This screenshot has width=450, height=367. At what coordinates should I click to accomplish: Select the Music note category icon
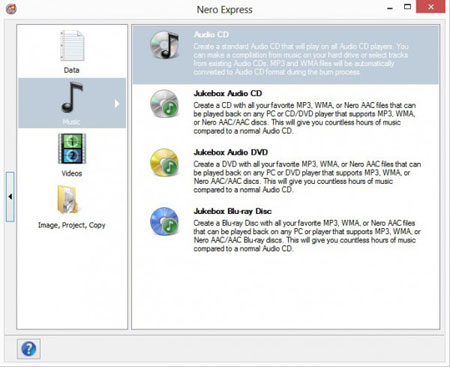pos(72,98)
